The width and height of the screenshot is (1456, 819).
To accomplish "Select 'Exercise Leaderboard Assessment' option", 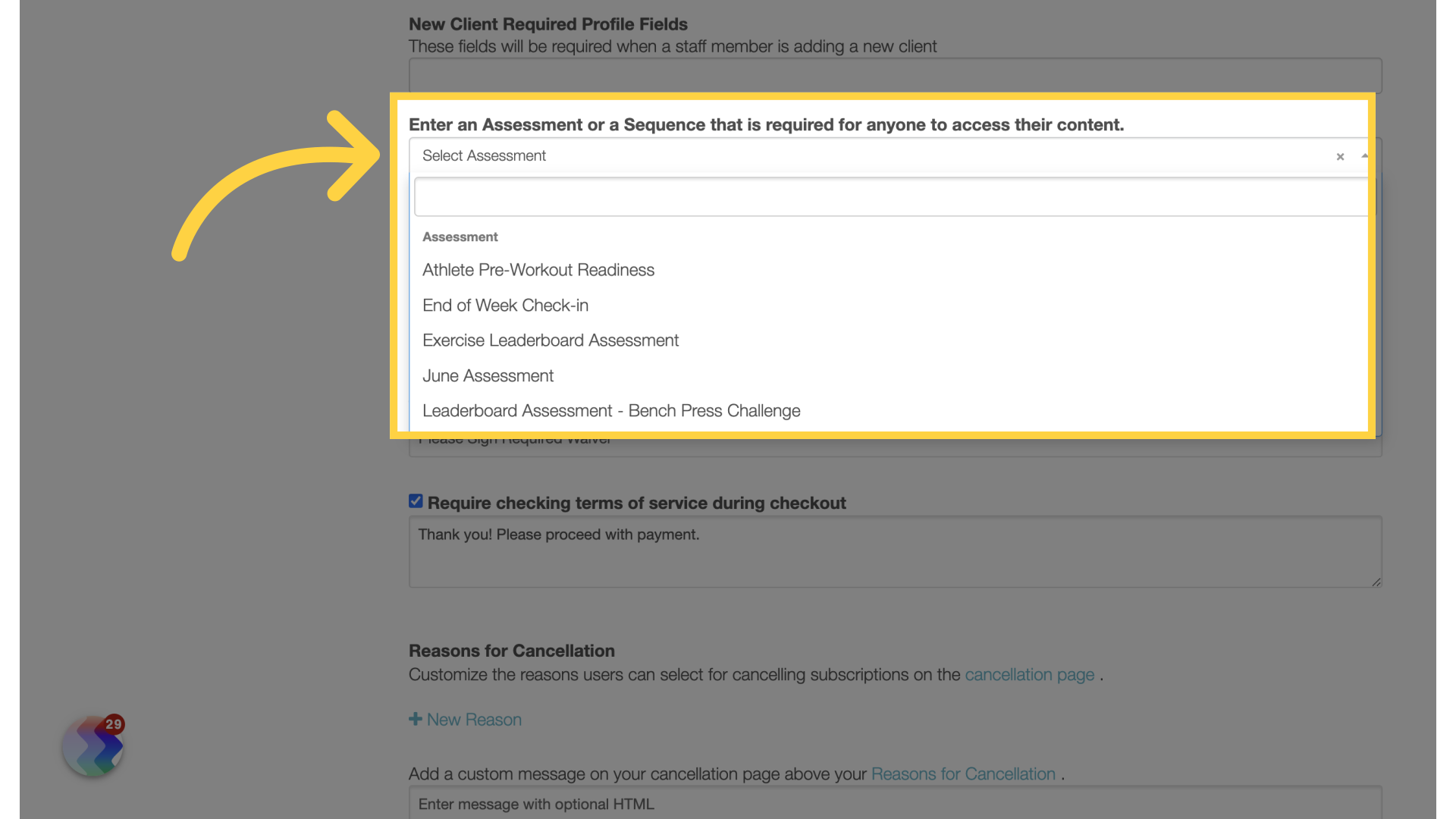I will pyautogui.click(x=551, y=340).
